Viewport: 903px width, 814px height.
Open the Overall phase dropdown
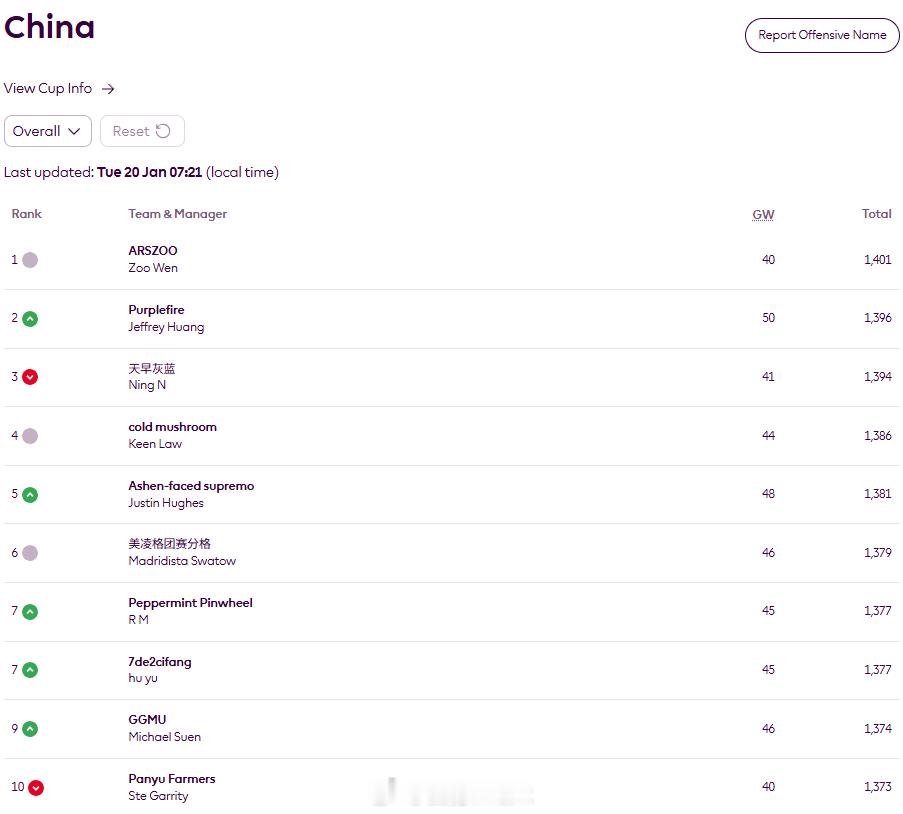(47, 131)
